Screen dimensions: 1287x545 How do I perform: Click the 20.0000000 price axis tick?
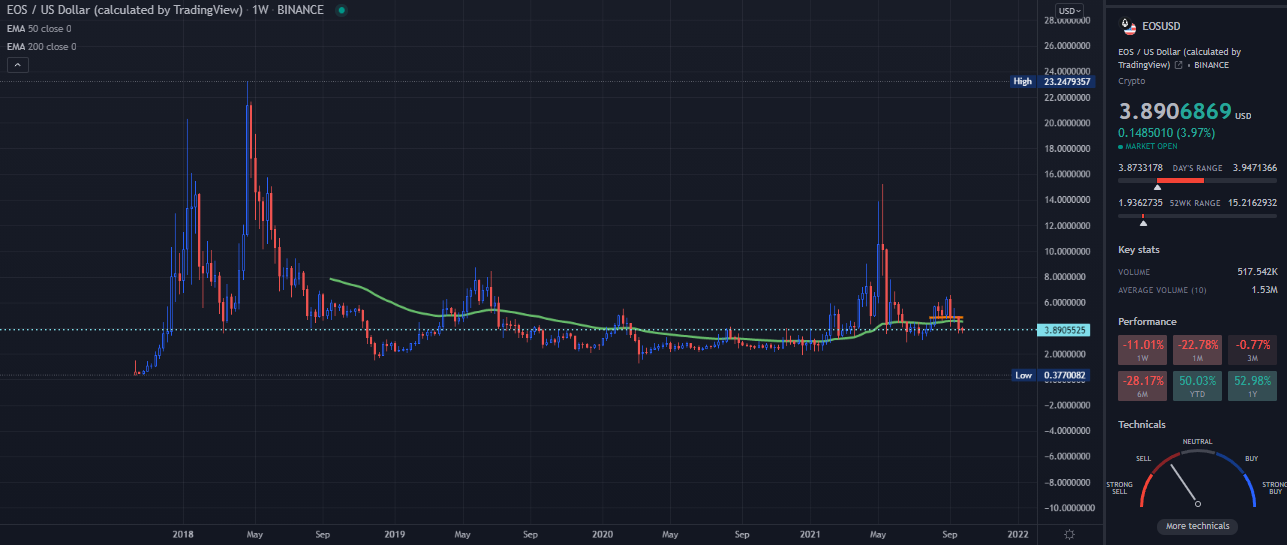[1065, 124]
